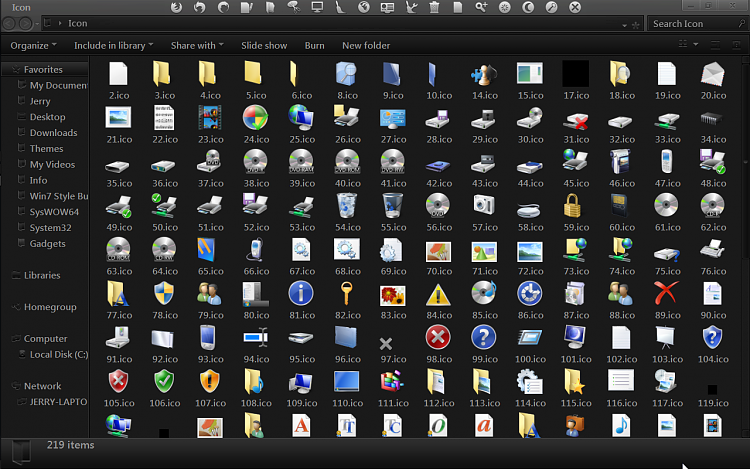750x469 pixels.
Task: Open the Share with dropdown
Action: coord(197,46)
